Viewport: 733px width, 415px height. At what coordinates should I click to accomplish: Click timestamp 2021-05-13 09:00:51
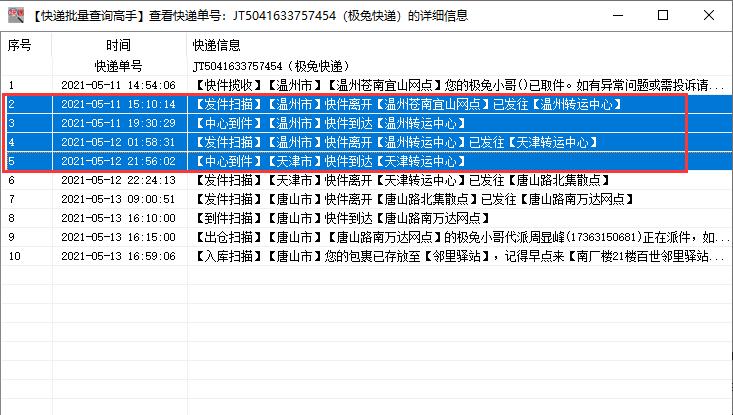point(118,199)
